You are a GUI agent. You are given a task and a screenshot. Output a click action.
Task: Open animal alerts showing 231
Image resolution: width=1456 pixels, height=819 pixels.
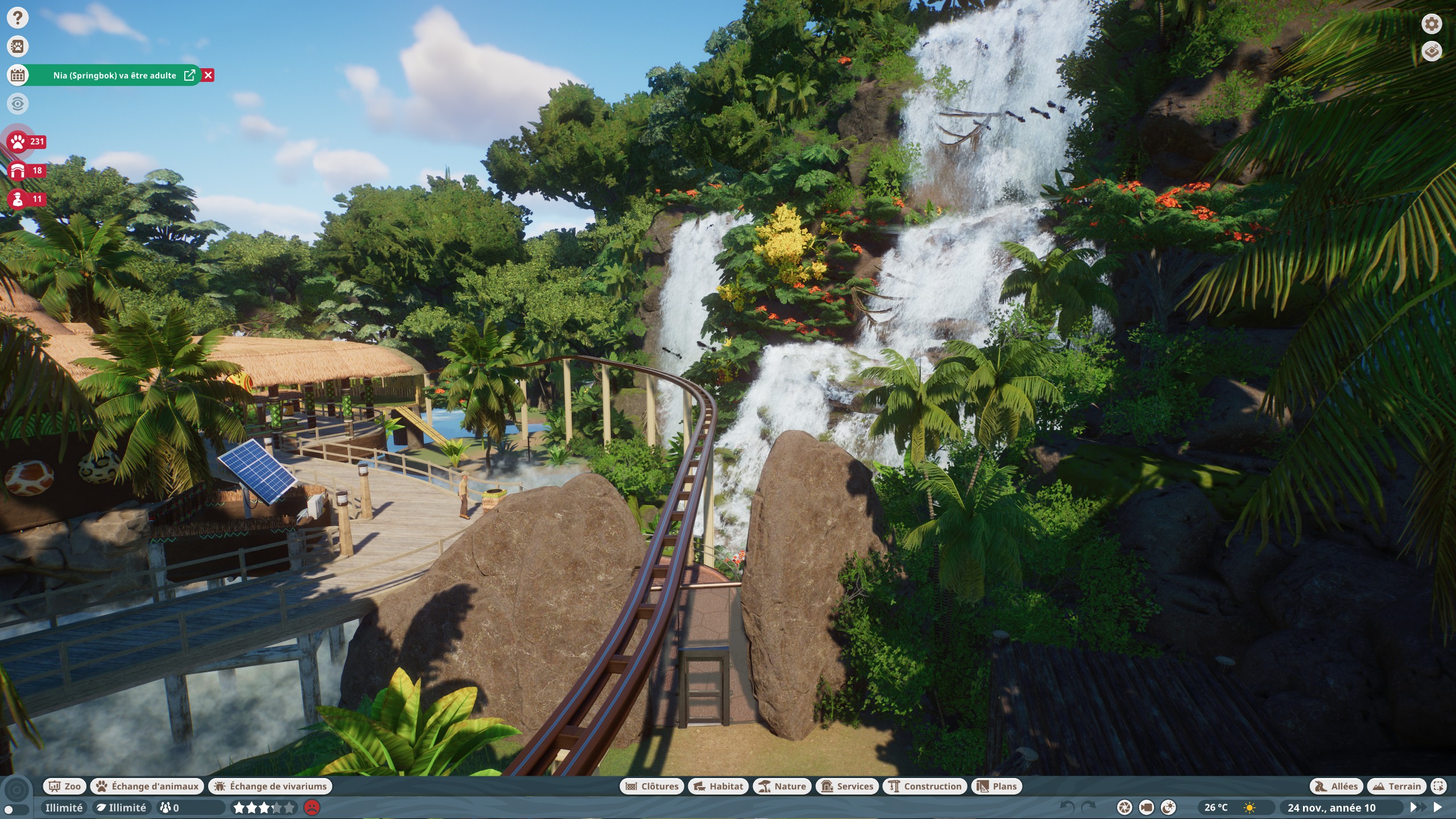27,142
